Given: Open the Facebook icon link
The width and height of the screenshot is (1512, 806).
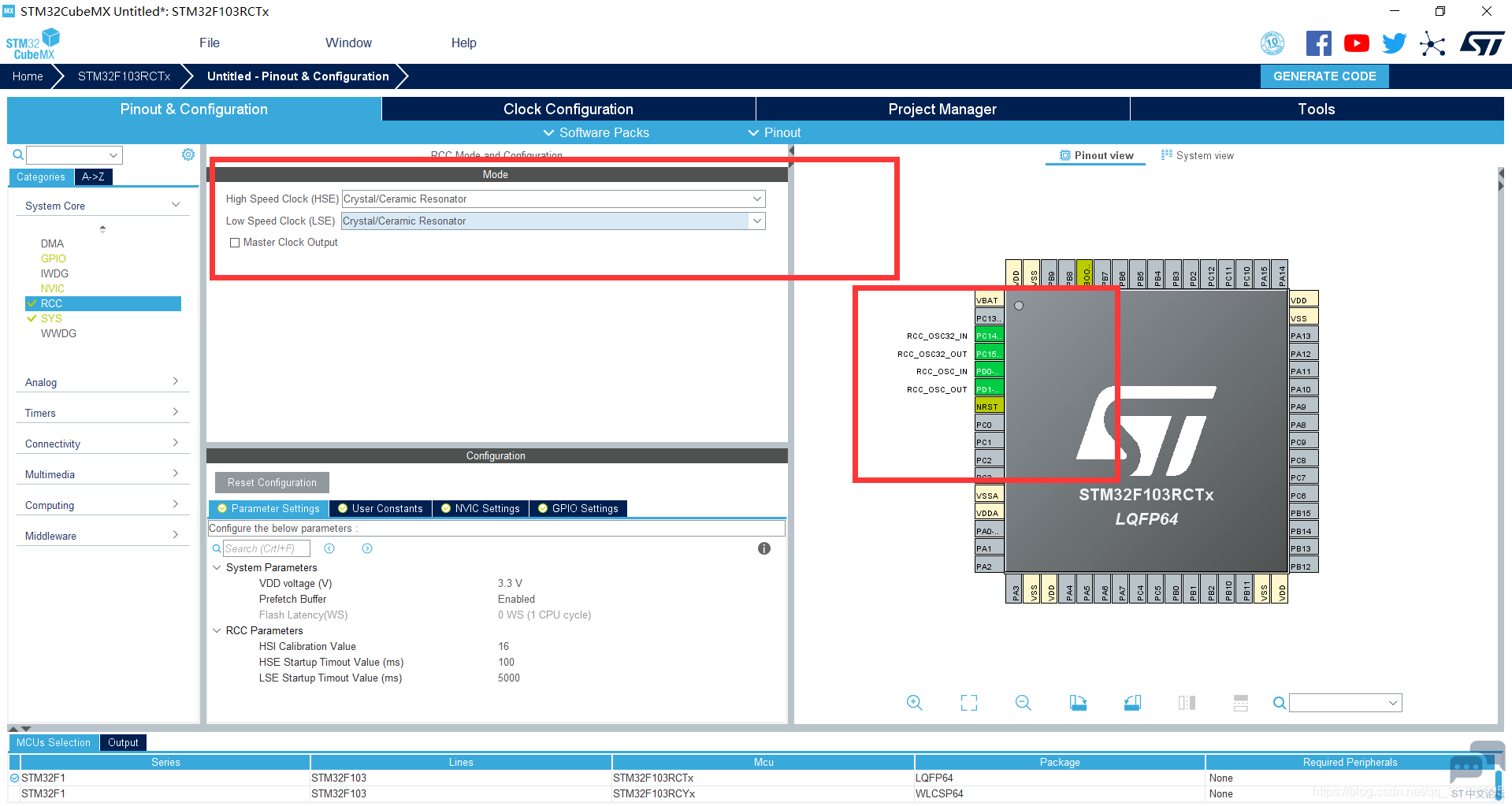Looking at the screenshot, I should (1318, 43).
